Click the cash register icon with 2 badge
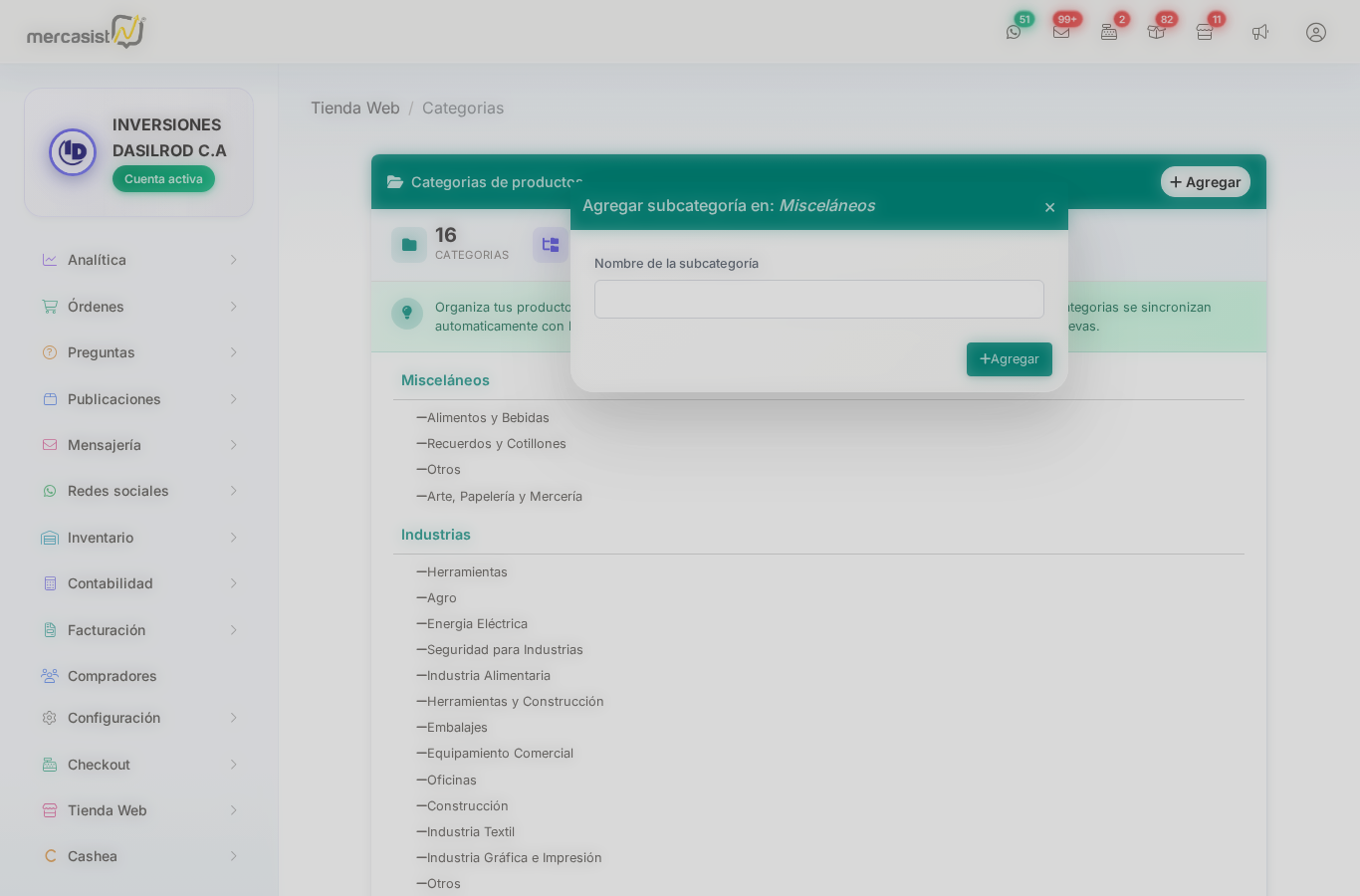 (1109, 32)
